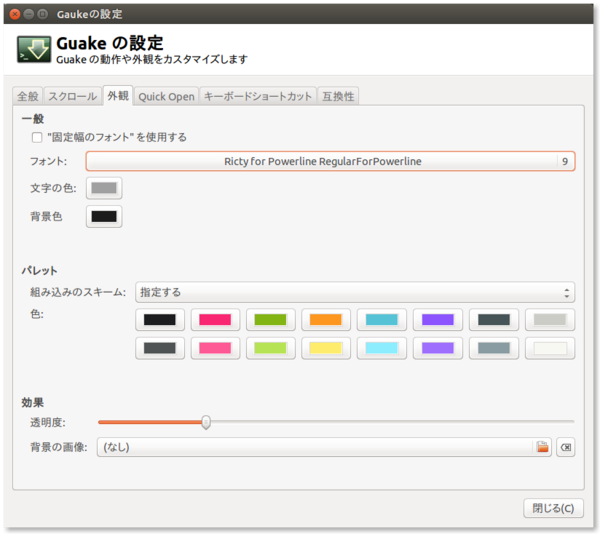
Task: Click the Guake terminal logo icon
Action: point(34,49)
